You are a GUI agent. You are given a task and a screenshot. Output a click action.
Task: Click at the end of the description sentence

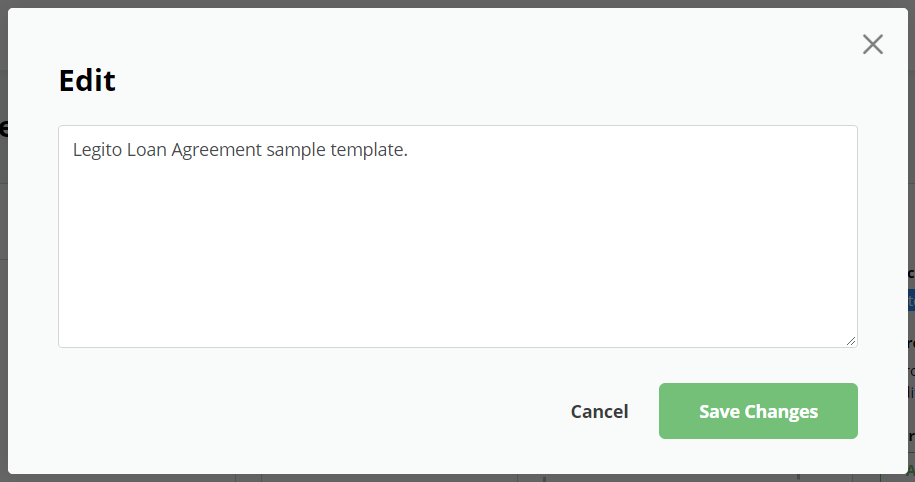click(x=408, y=151)
